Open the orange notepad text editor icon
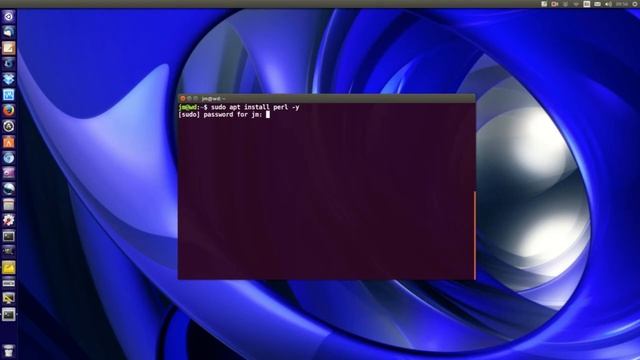The height and width of the screenshot is (360, 640). pyautogui.click(x=9, y=48)
